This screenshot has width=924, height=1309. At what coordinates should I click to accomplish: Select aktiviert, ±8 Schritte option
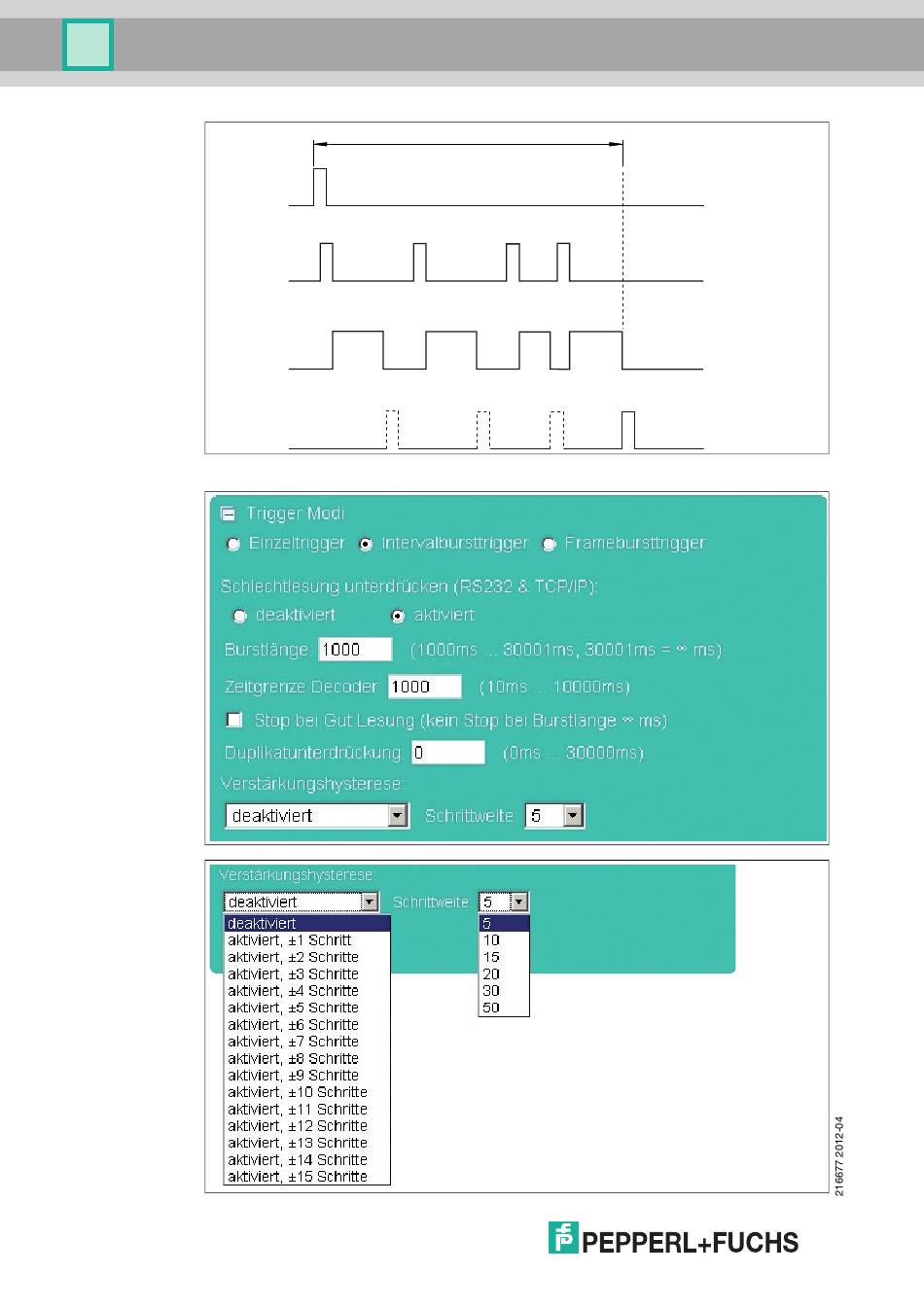coord(307,1059)
